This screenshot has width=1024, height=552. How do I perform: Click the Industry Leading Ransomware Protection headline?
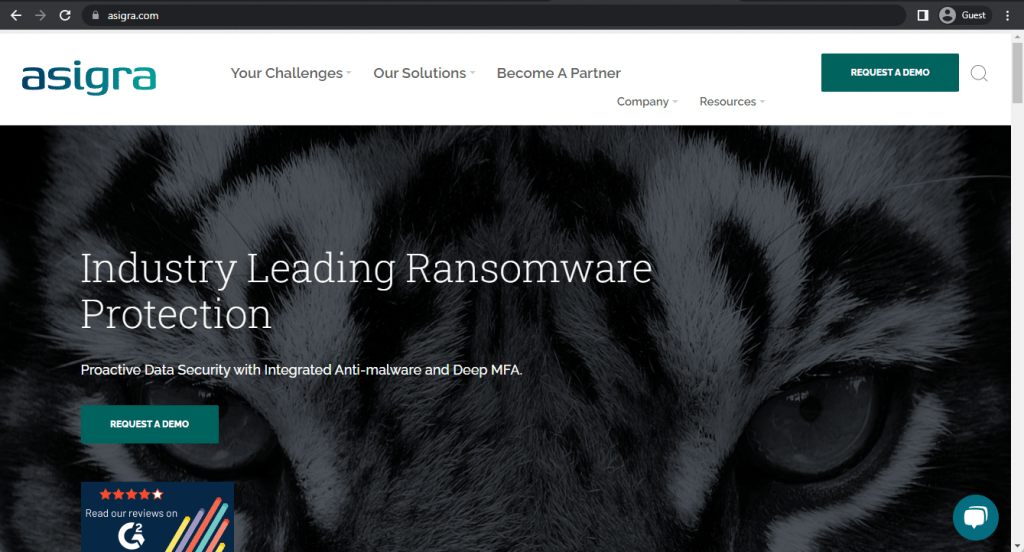point(366,291)
